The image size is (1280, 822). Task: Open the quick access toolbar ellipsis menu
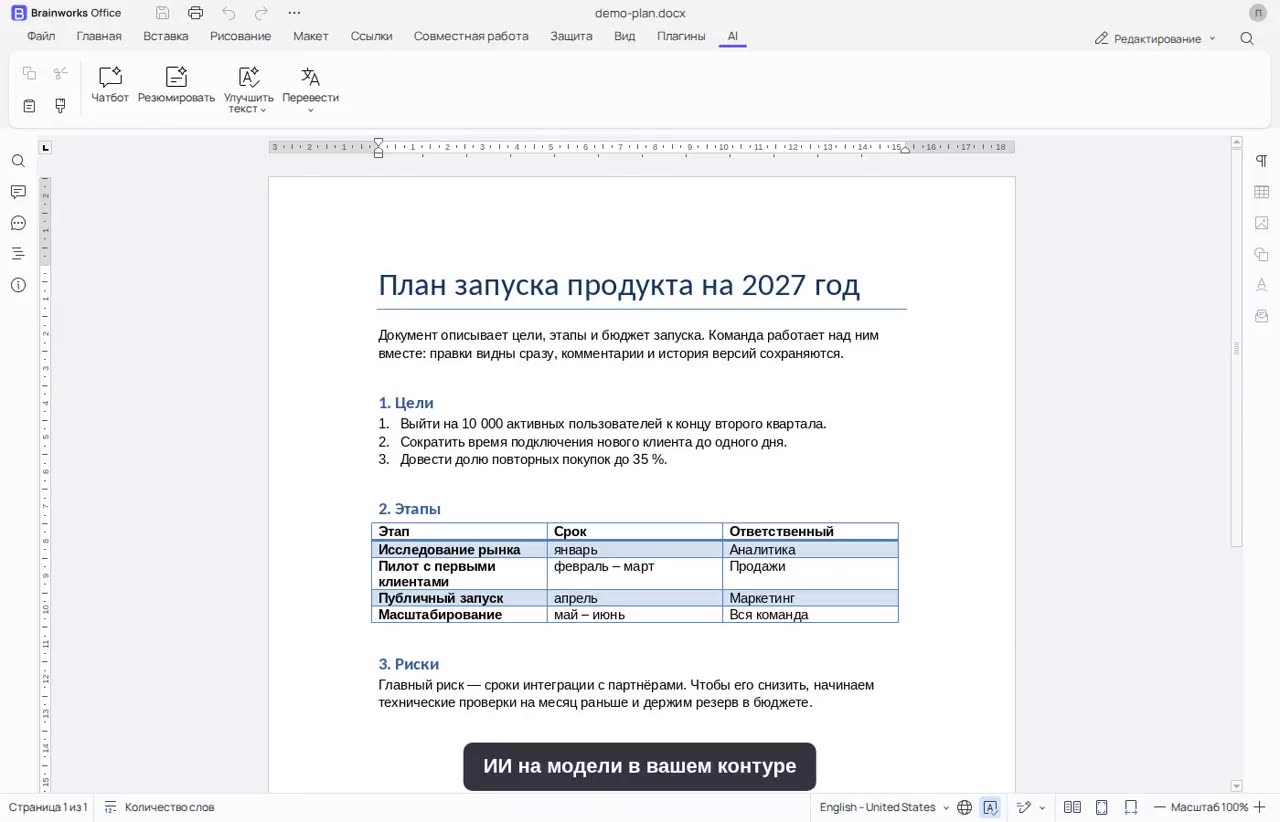pos(294,13)
